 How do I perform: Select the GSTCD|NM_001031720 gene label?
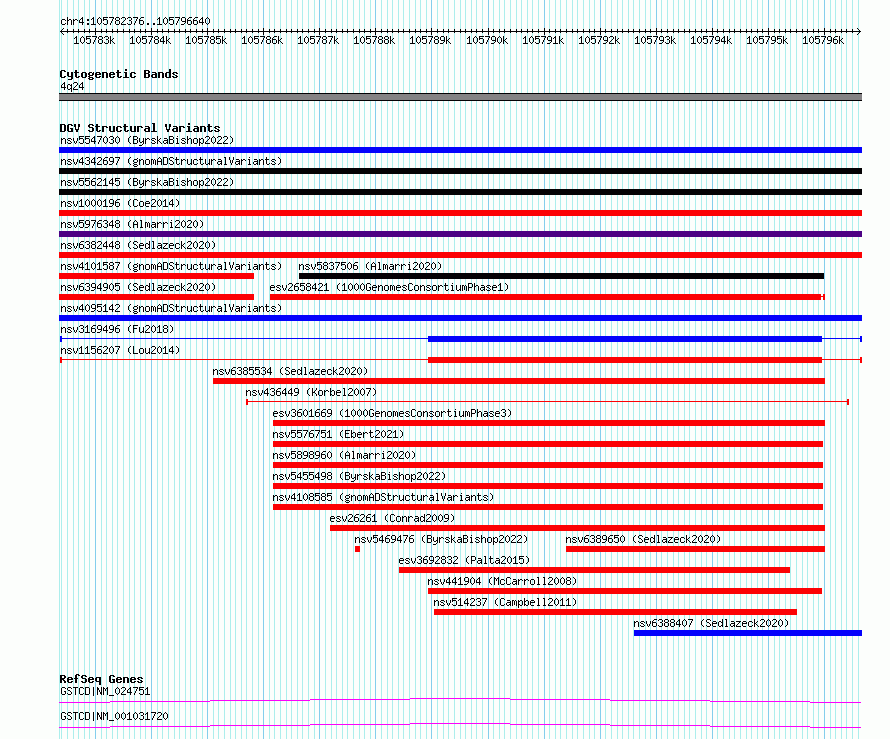(114, 716)
